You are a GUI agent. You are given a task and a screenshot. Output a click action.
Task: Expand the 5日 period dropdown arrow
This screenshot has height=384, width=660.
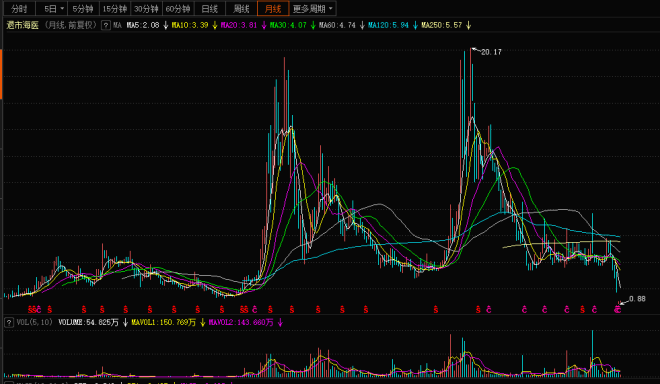pyautogui.click(x=62, y=8)
